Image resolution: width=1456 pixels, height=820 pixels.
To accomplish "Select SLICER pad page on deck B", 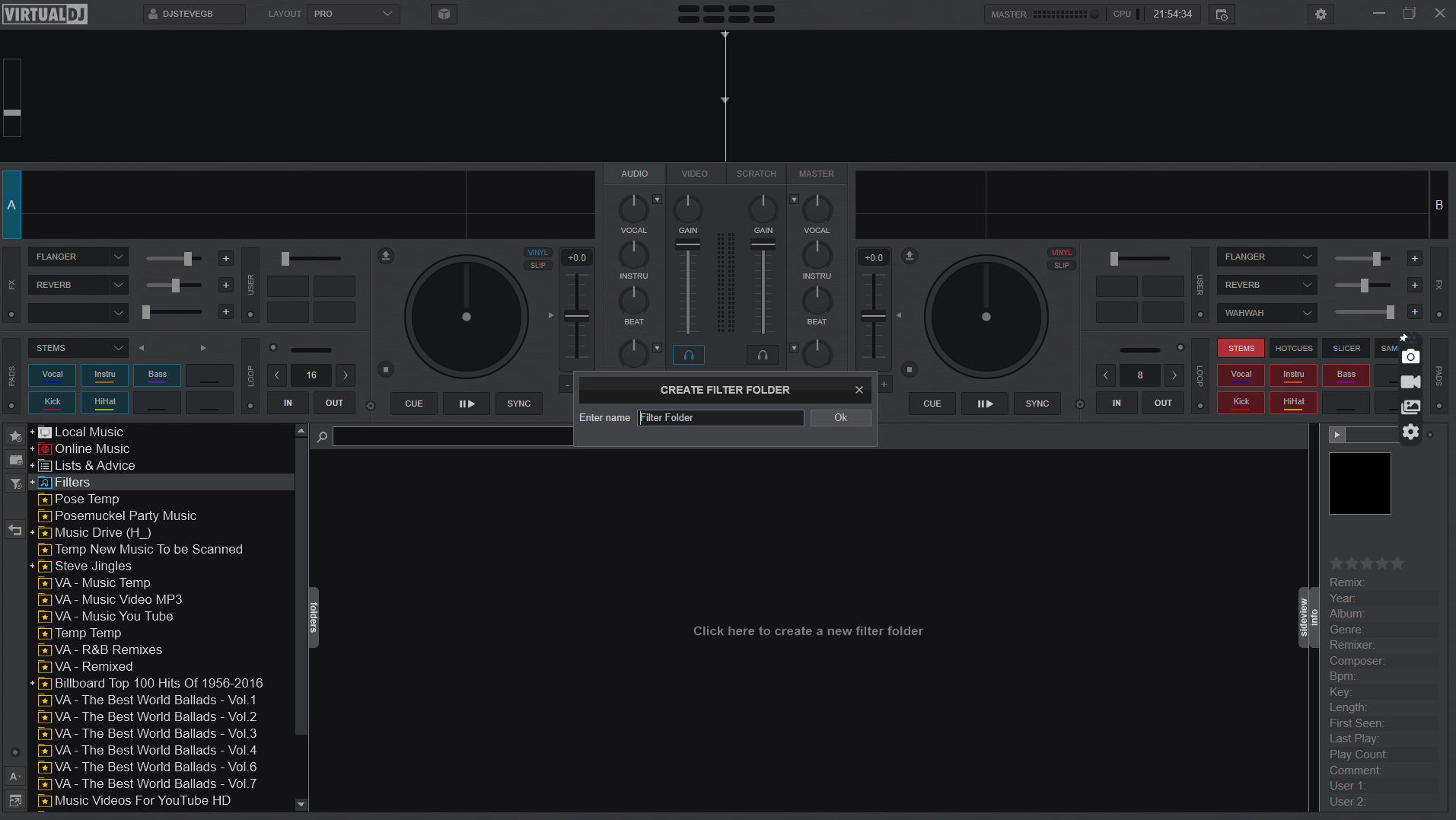I will pyautogui.click(x=1346, y=349).
